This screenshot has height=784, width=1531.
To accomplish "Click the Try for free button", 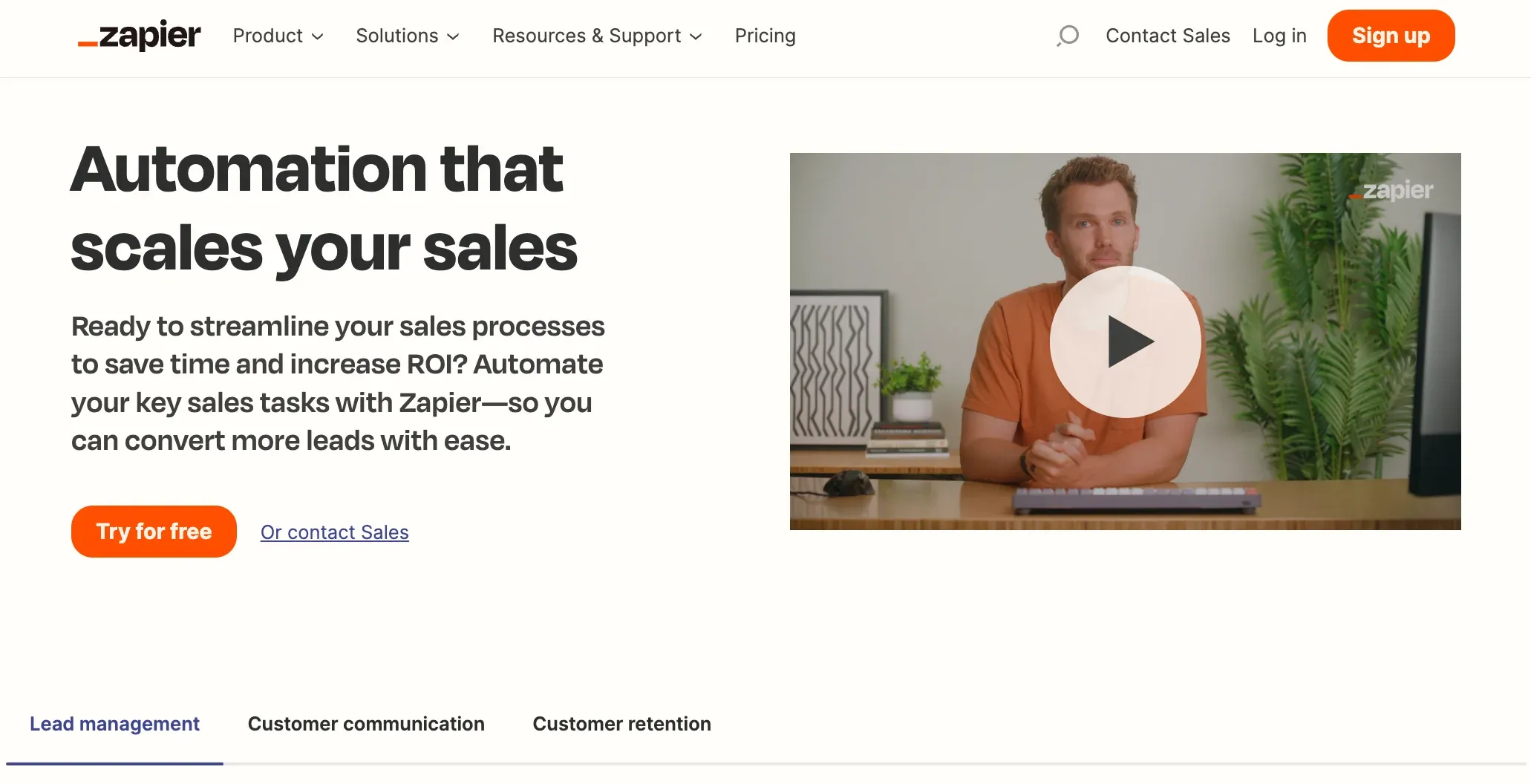I will click(x=154, y=532).
